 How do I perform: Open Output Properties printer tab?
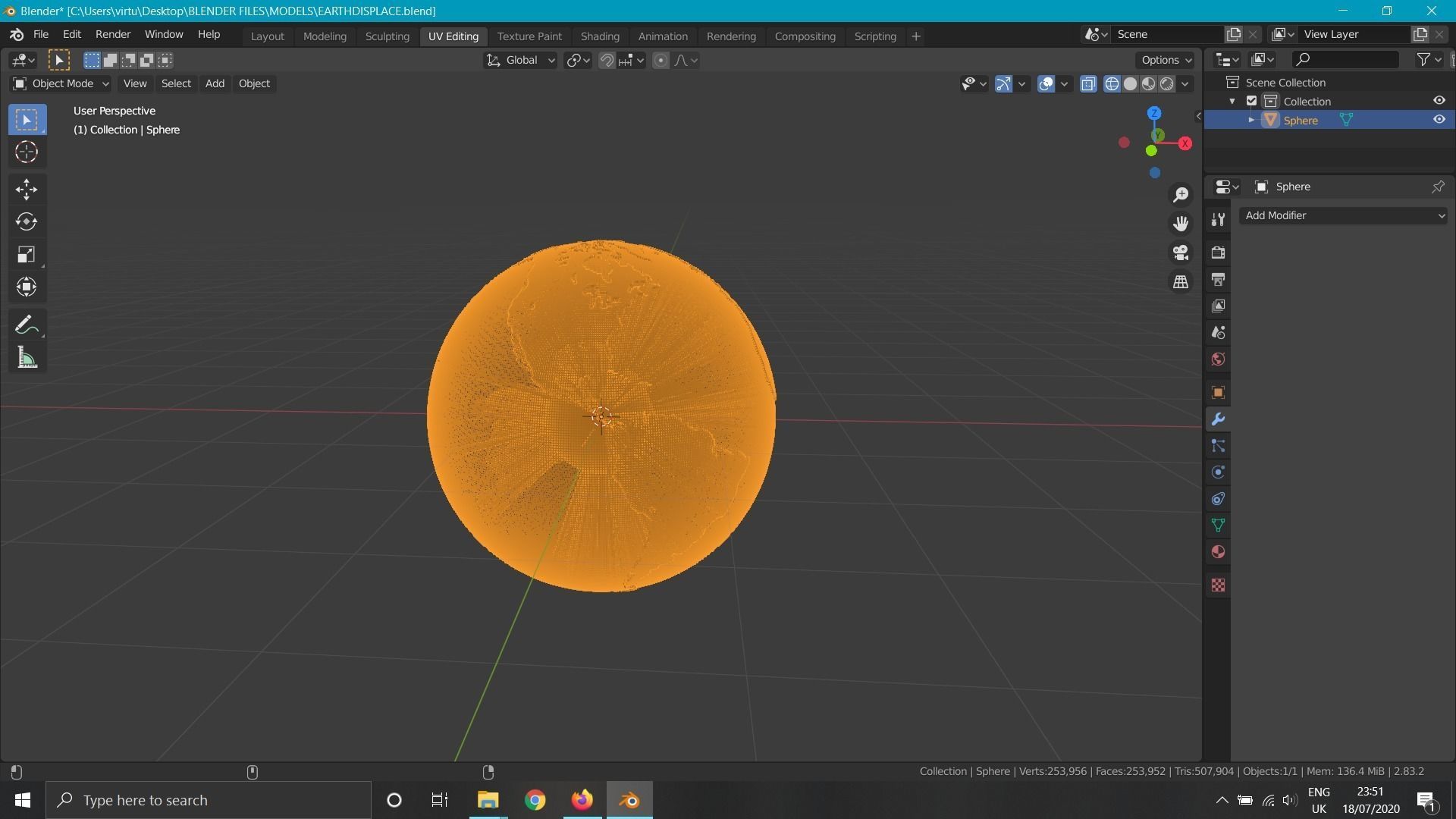click(1218, 279)
